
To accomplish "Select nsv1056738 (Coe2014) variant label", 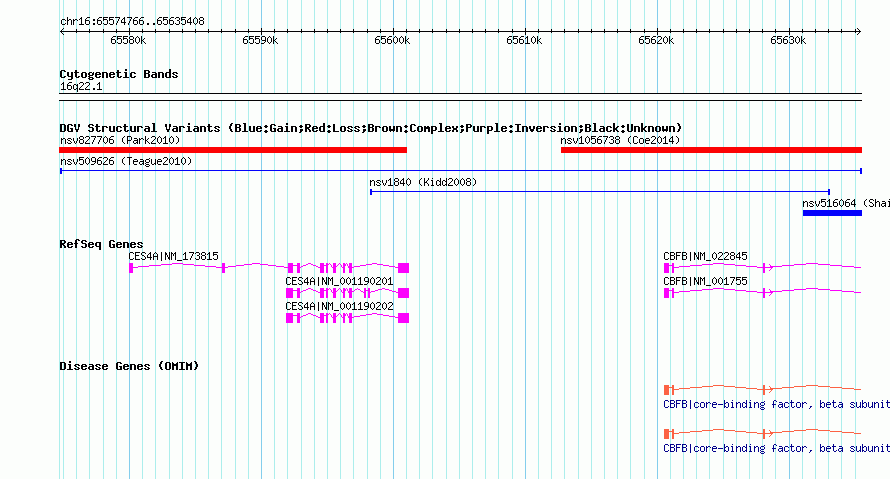I will (620, 140).
